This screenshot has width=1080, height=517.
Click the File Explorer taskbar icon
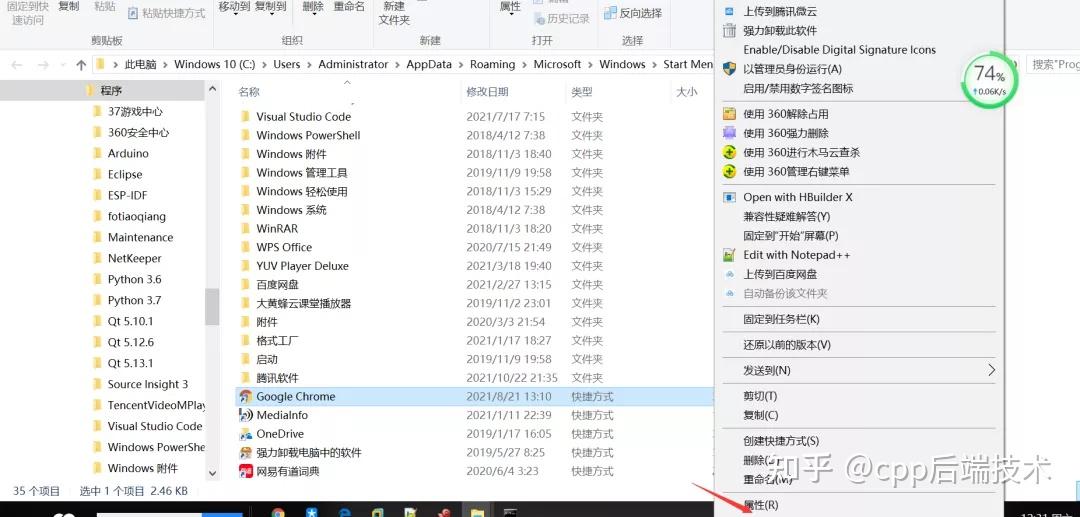tap(477, 512)
